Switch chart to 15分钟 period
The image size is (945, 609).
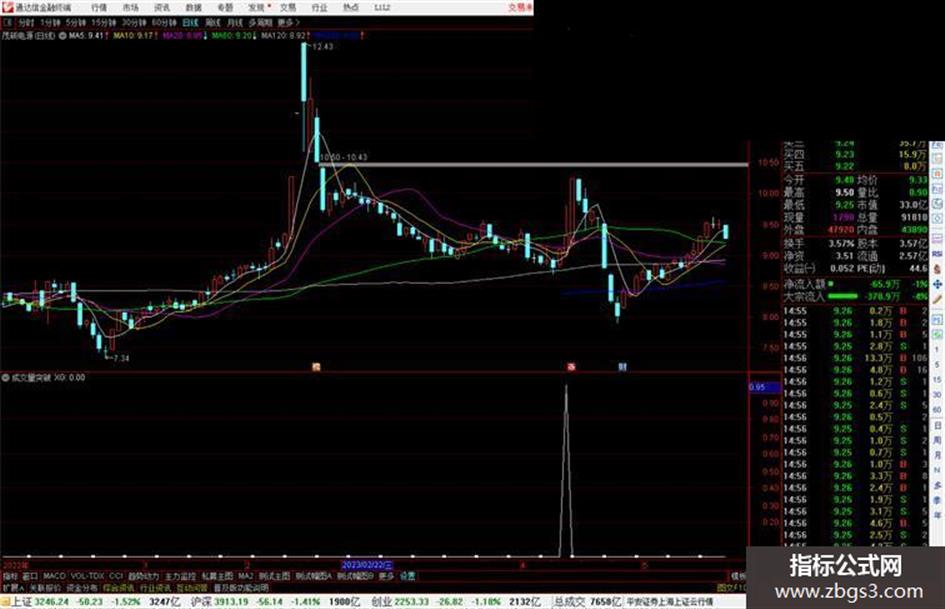point(103,23)
